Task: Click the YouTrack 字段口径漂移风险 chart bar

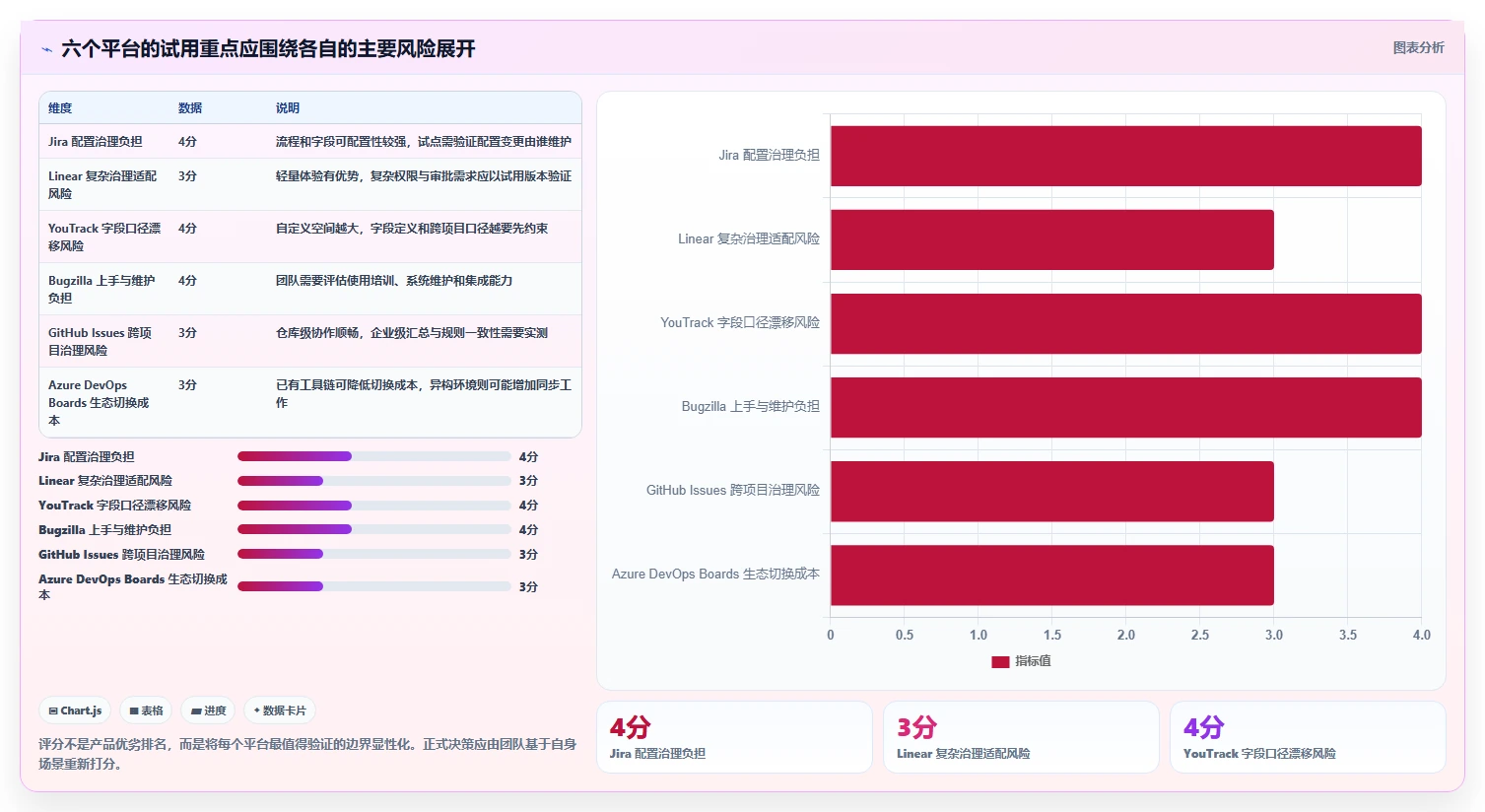Action: (x=1125, y=323)
